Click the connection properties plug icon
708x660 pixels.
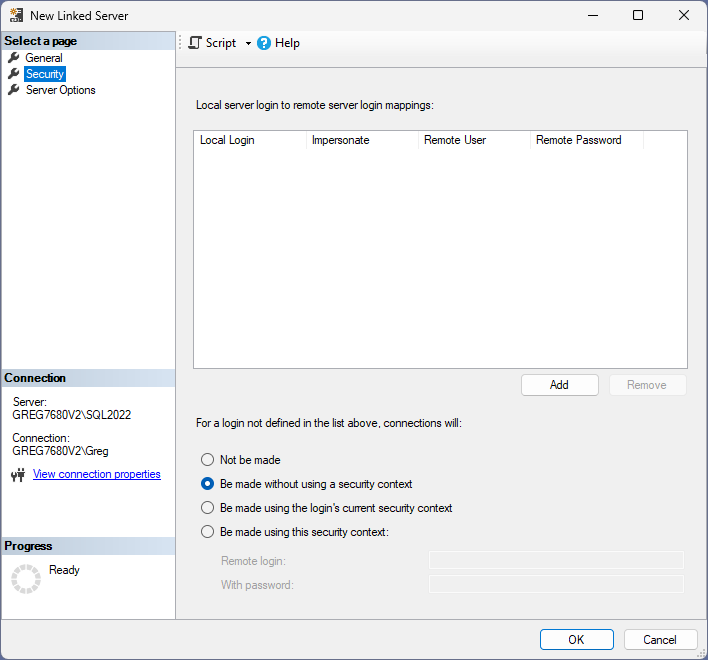(17, 475)
